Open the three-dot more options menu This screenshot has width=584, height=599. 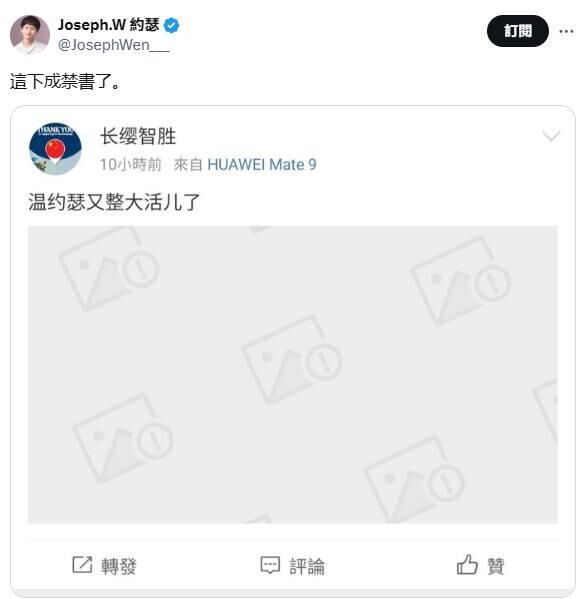(x=566, y=31)
